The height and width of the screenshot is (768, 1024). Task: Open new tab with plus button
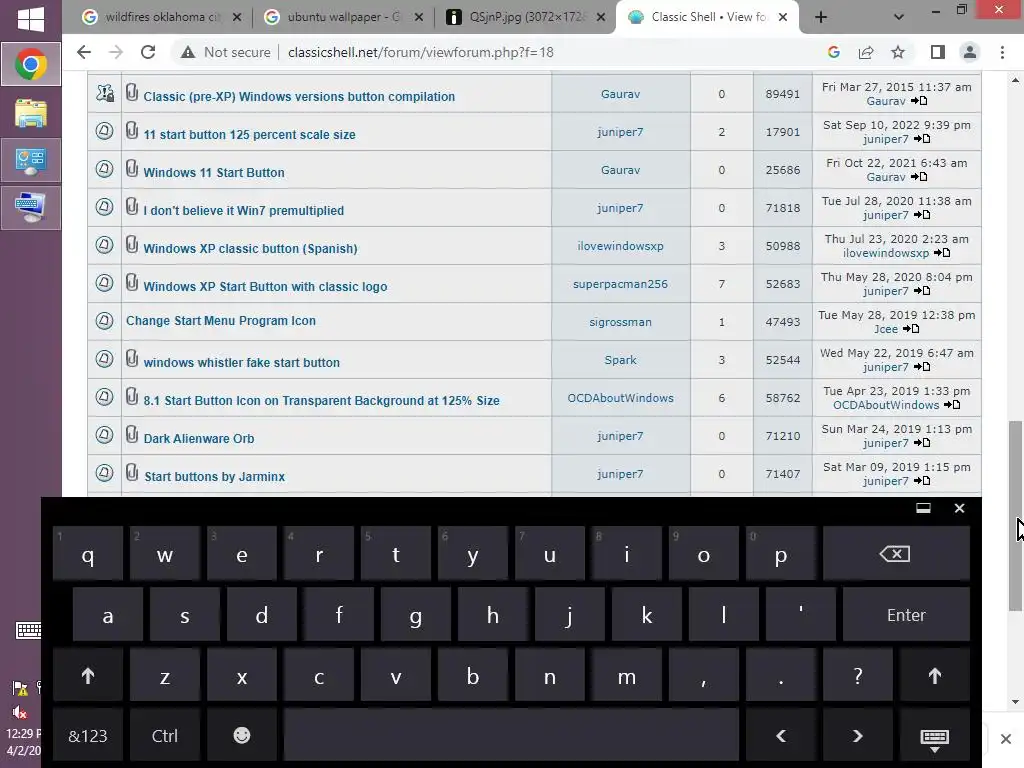821,18
